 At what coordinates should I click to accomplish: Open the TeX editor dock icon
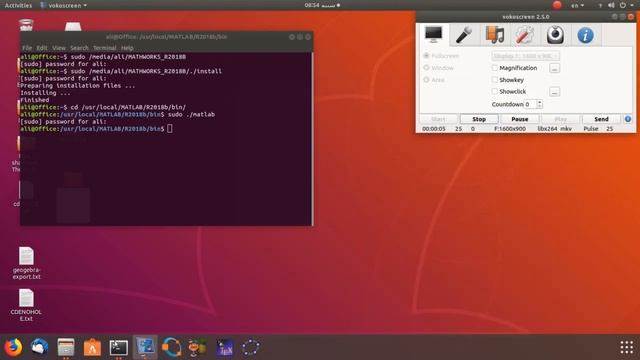pyautogui.click(x=224, y=347)
